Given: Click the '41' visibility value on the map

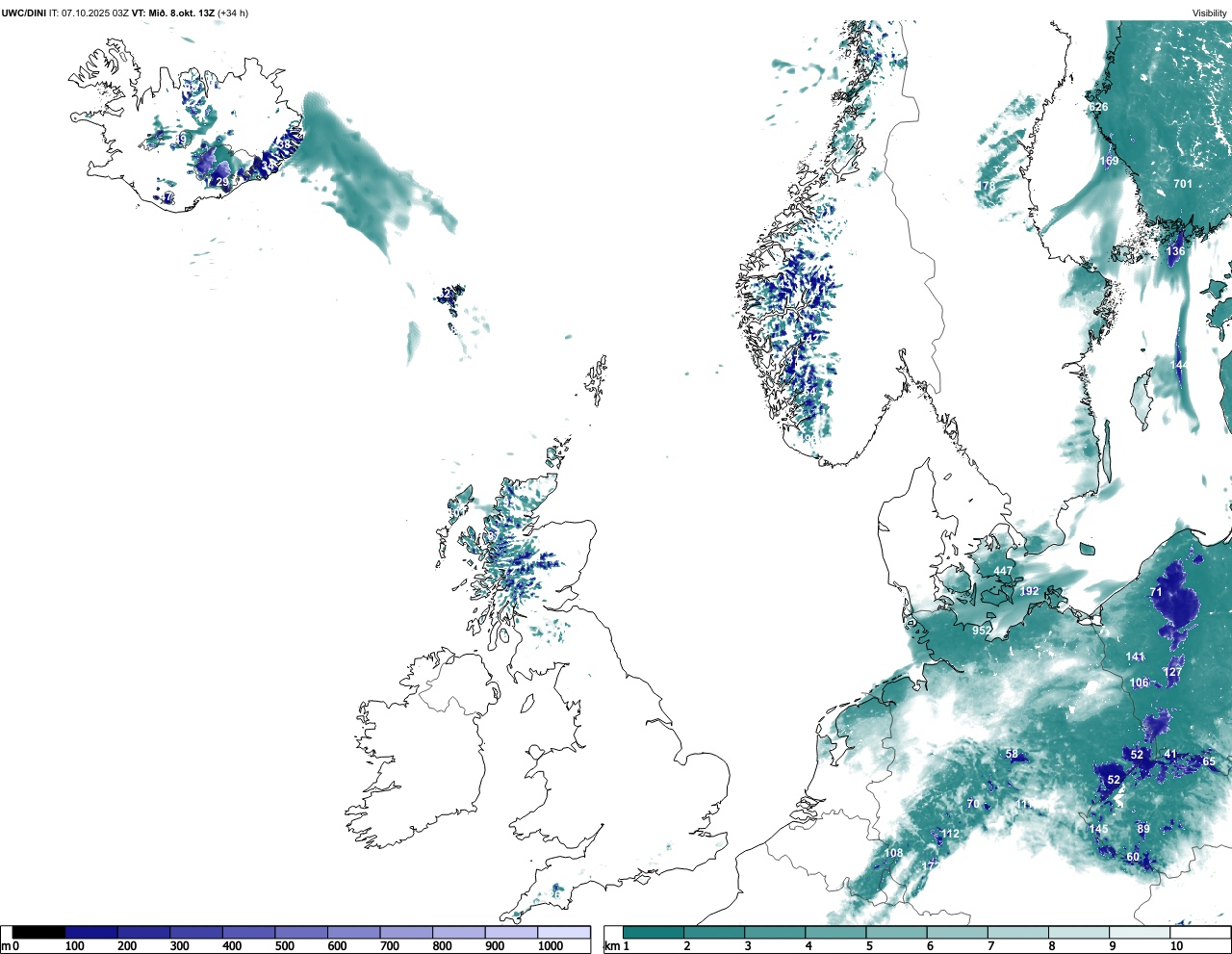Looking at the screenshot, I should [x=1170, y=754].
